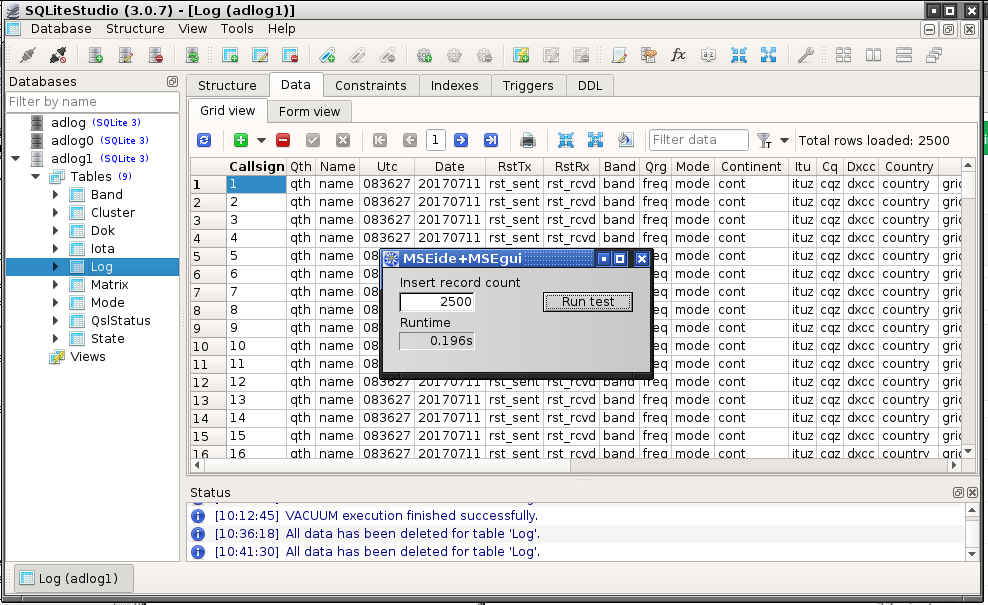Click the refresh table data icon
Viewport: 988px width, 605px height.
tap(204, 141)
